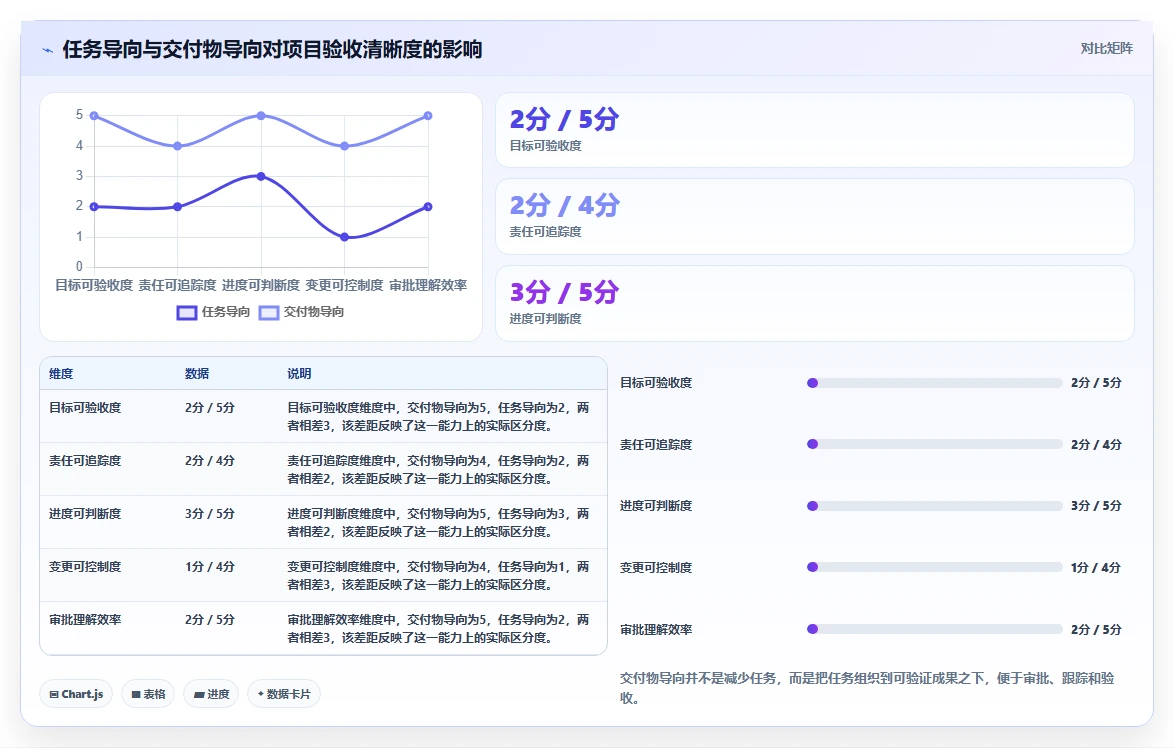Click the 变更可控制度 progress bar
This screenshot has height=748, width=1174.
click(x=934, y=567)
